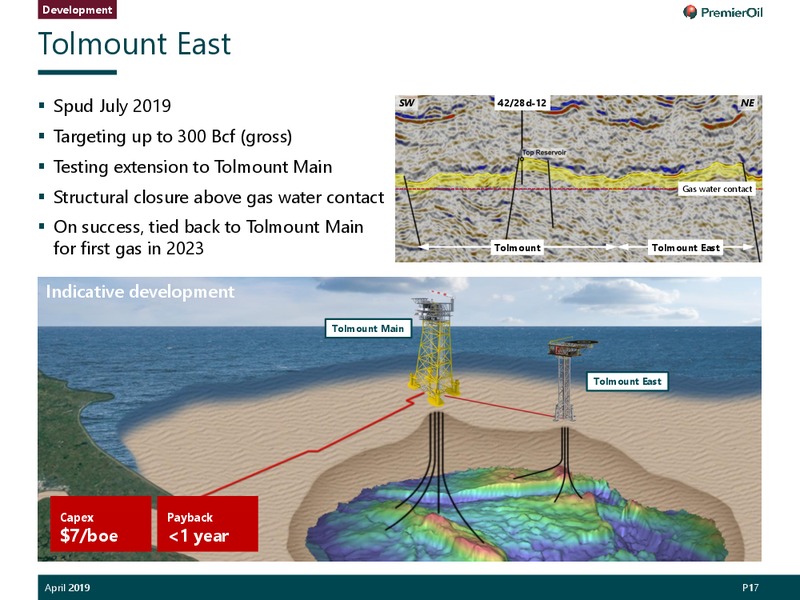The width and height of the screenshot is (800, 600).
Task: Click the bullet 'Spud July 2019'
Action: [112, 106]
